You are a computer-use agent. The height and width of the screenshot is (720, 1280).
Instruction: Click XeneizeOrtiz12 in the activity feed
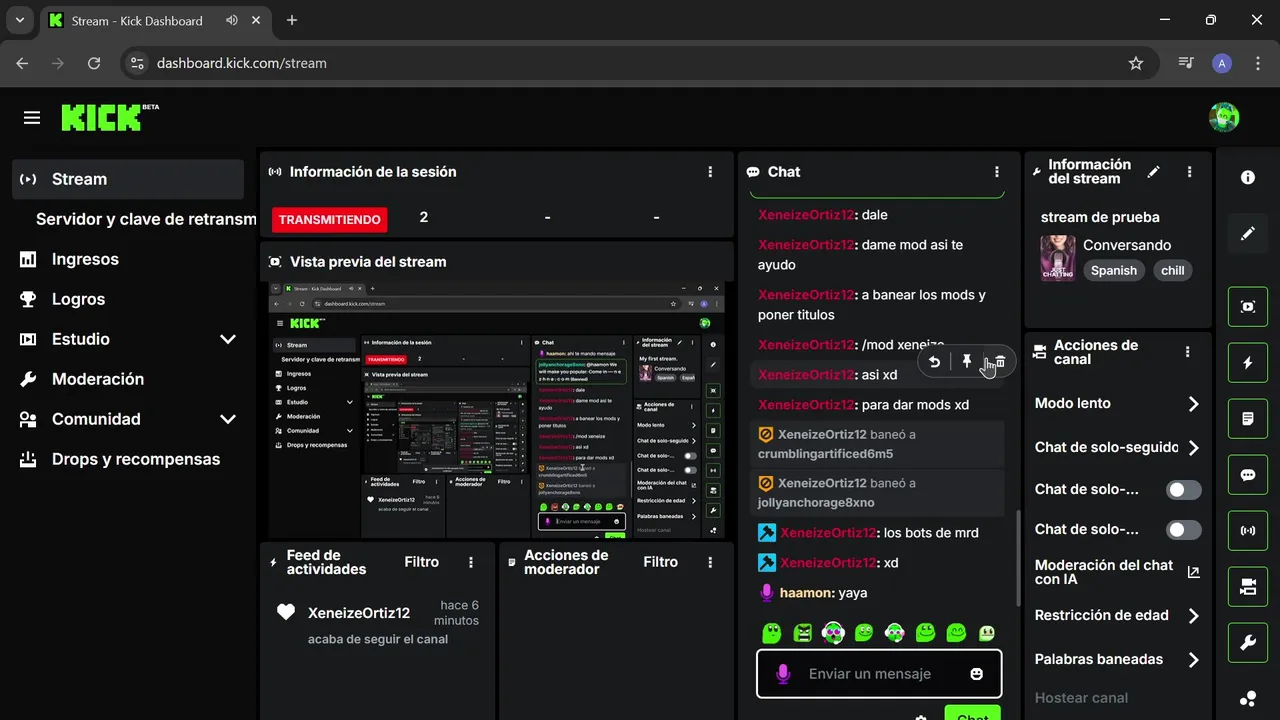[x=359, y=613]
